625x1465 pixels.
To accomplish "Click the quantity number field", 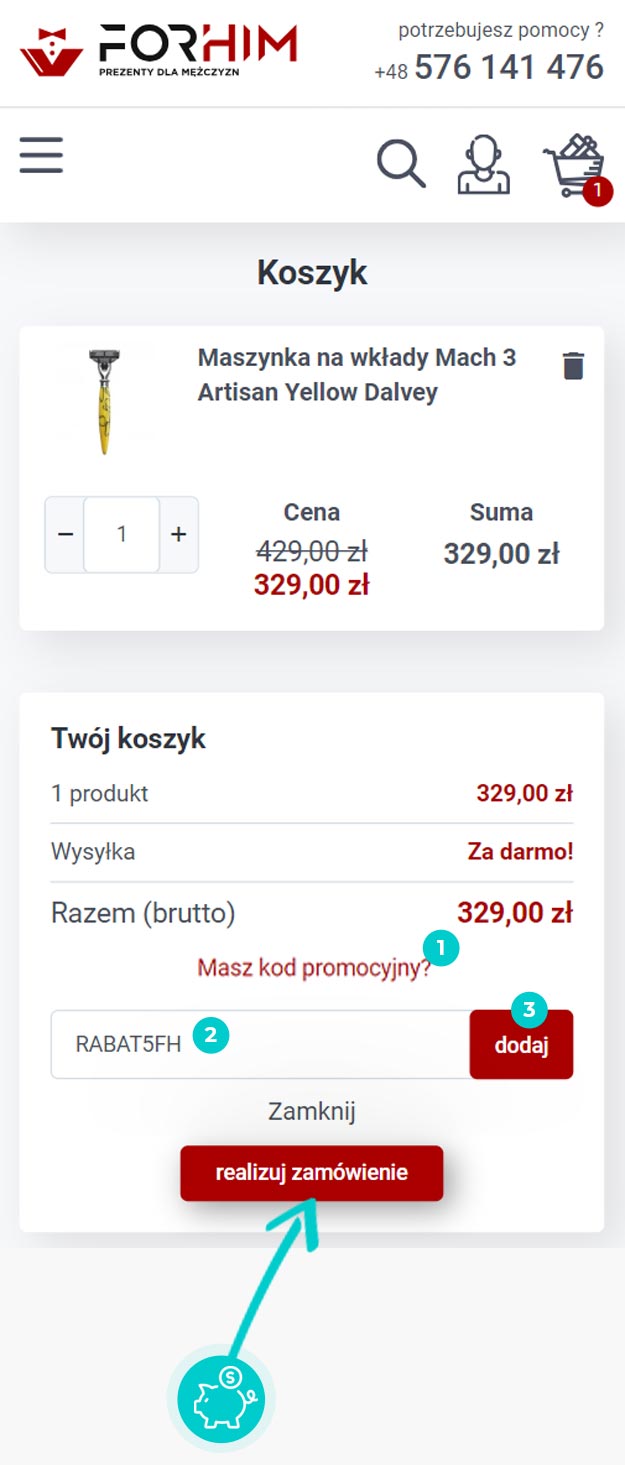I will [x=122, y=534].
